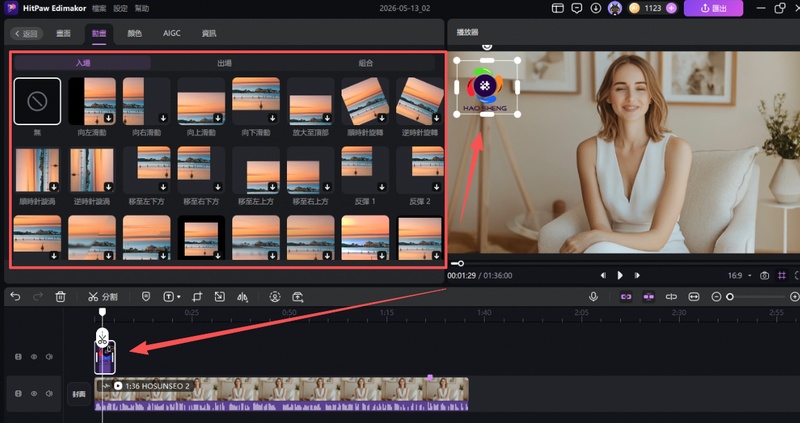Screen dimensions: 800x423
Task: Split the clip with 分割 scissors button
Action: (x=103, y=296)
